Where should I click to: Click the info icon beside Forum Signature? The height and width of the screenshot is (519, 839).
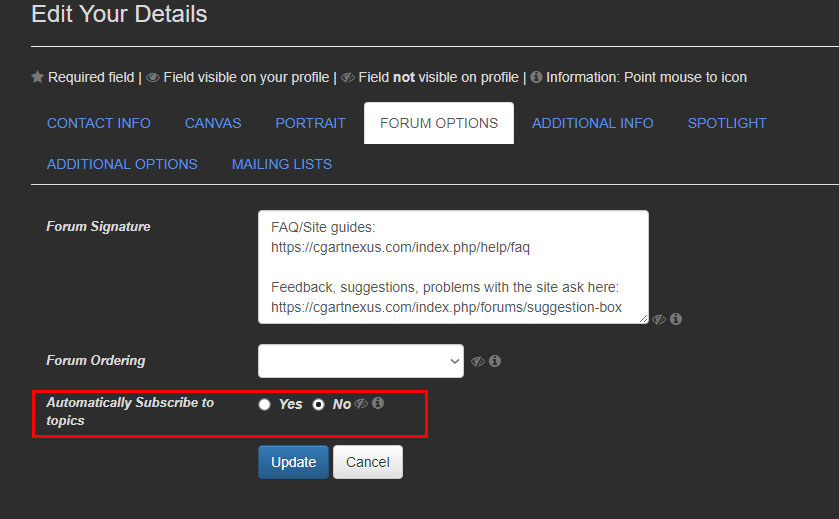click(676, 319)
